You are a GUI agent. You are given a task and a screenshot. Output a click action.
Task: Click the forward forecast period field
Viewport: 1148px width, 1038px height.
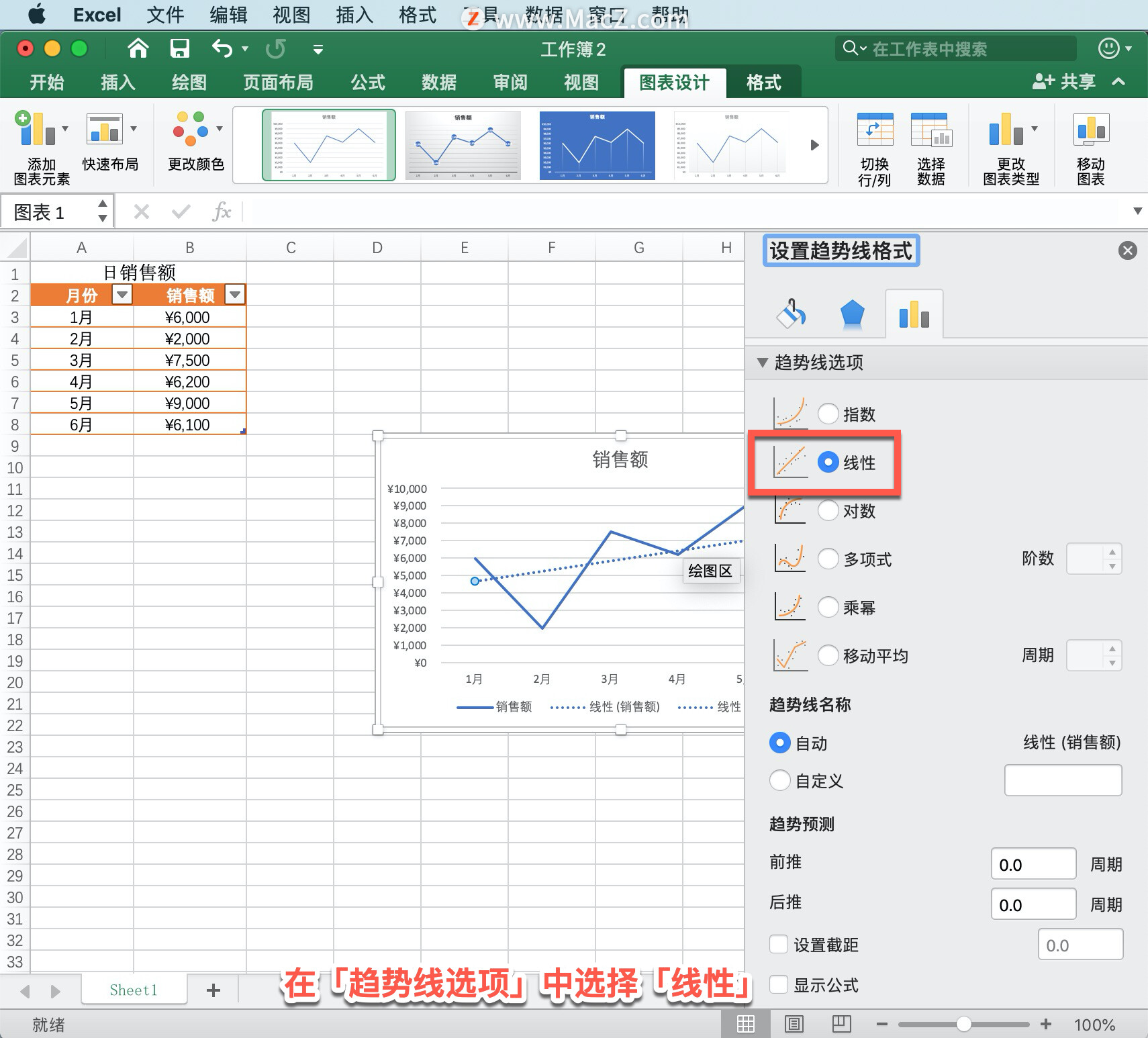pyautogui.click(x=1033, y=863)
